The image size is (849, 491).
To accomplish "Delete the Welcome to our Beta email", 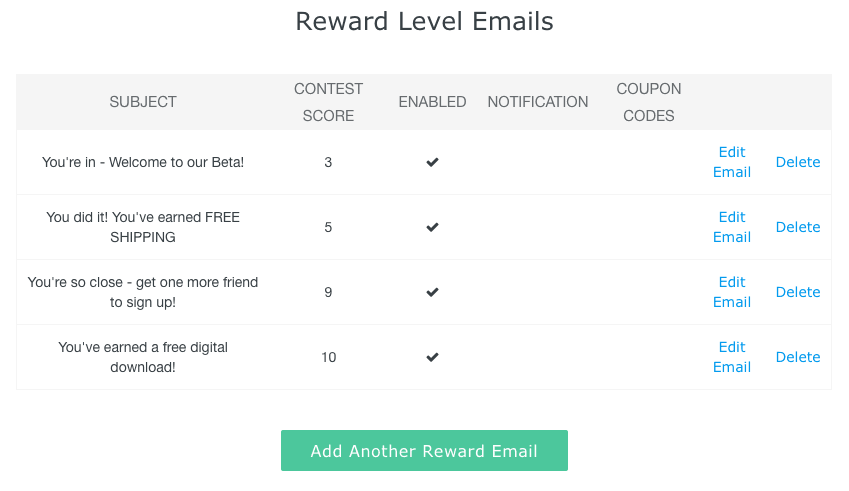I will pyautogui.click(x=798, y=162).
